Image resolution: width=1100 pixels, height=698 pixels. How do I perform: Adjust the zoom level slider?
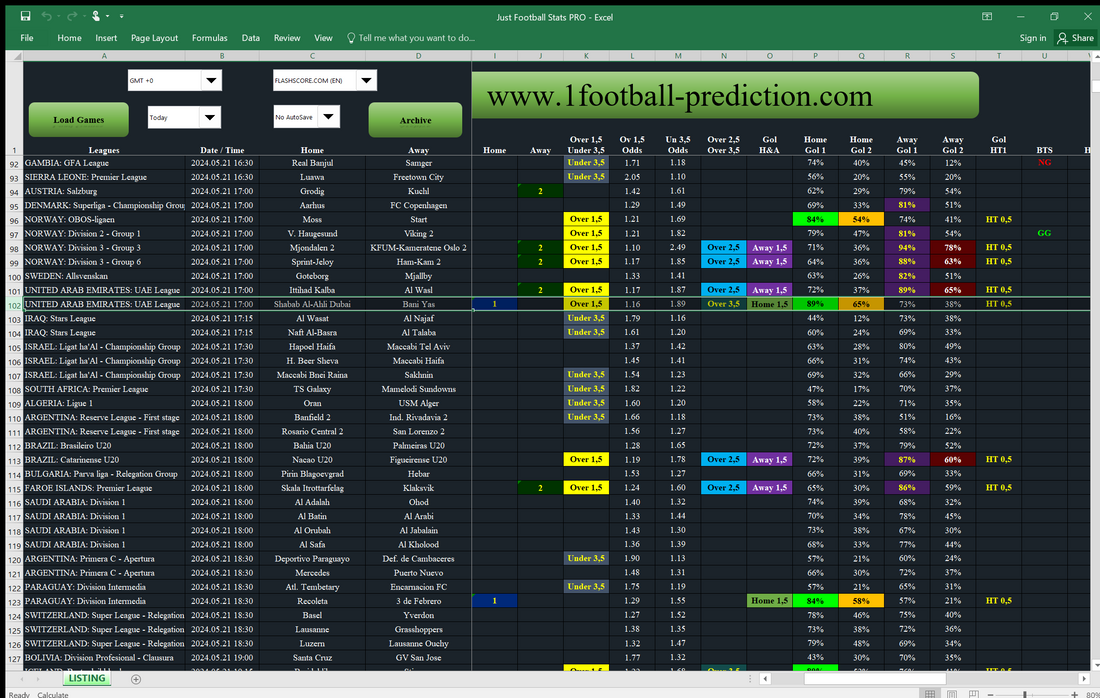[x=1025, y=693]
